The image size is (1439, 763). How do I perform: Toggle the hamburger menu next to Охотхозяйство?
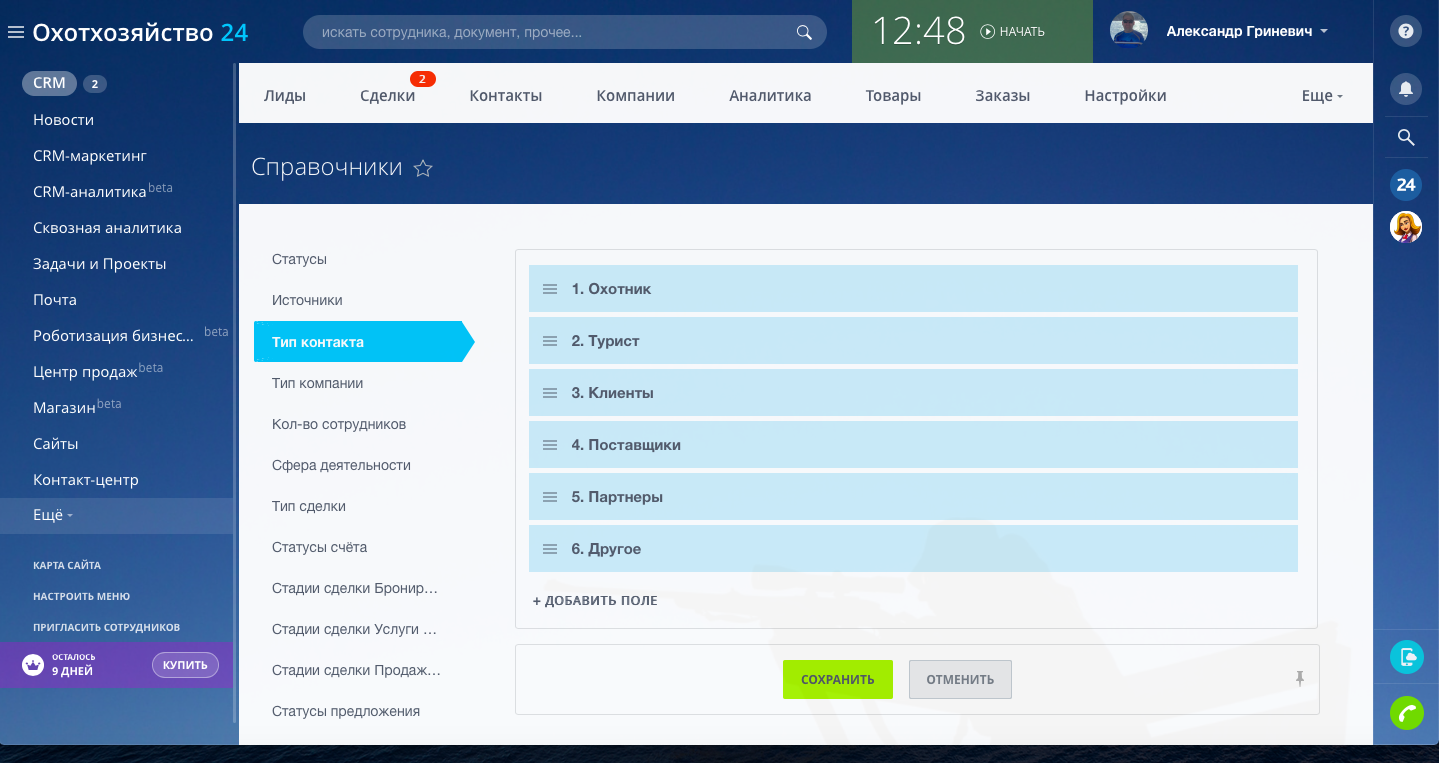coord(15,33)
